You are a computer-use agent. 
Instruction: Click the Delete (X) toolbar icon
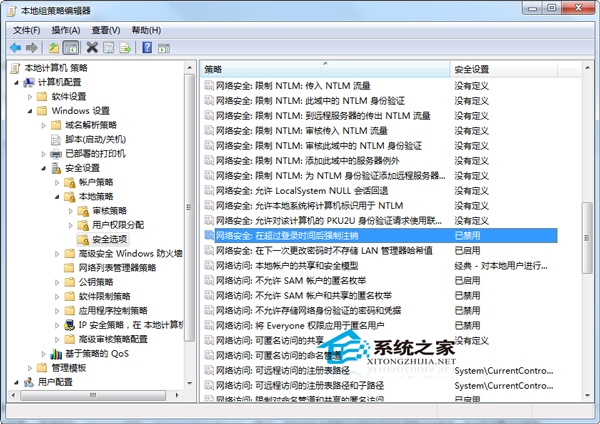(x=92, y=48)
